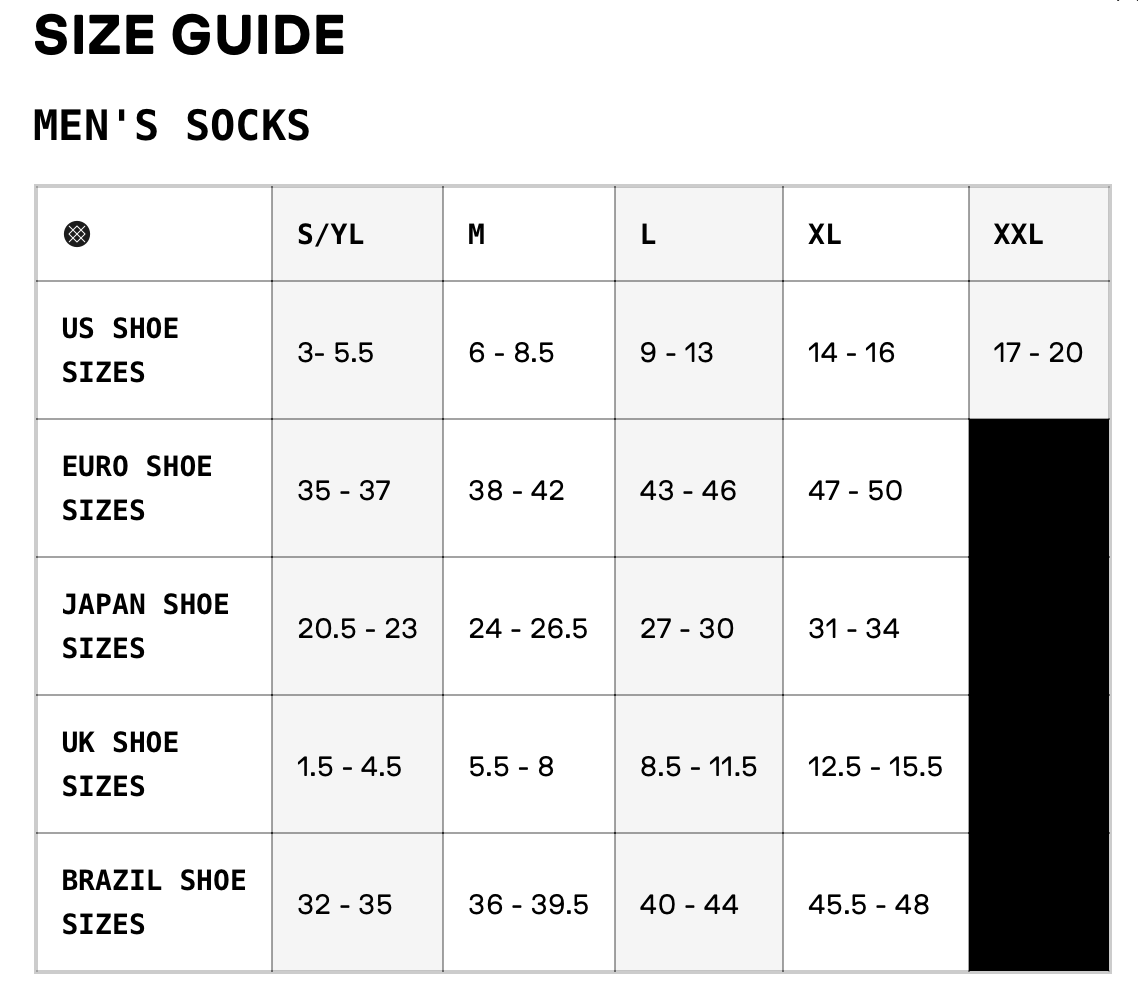Select the UK size 12.5 - 15.5 cell
This screenshot has height=992, width=1138.
pos(875,766)
